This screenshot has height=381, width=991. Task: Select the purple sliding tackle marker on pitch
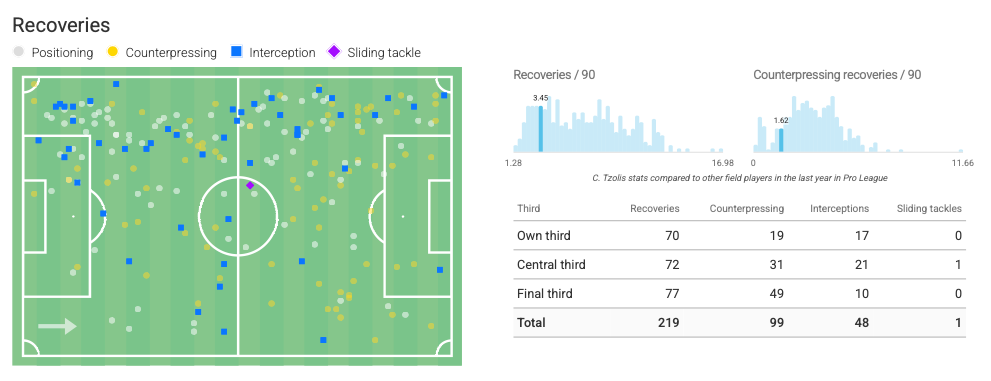pyautogui.click(x=250, y=185)
